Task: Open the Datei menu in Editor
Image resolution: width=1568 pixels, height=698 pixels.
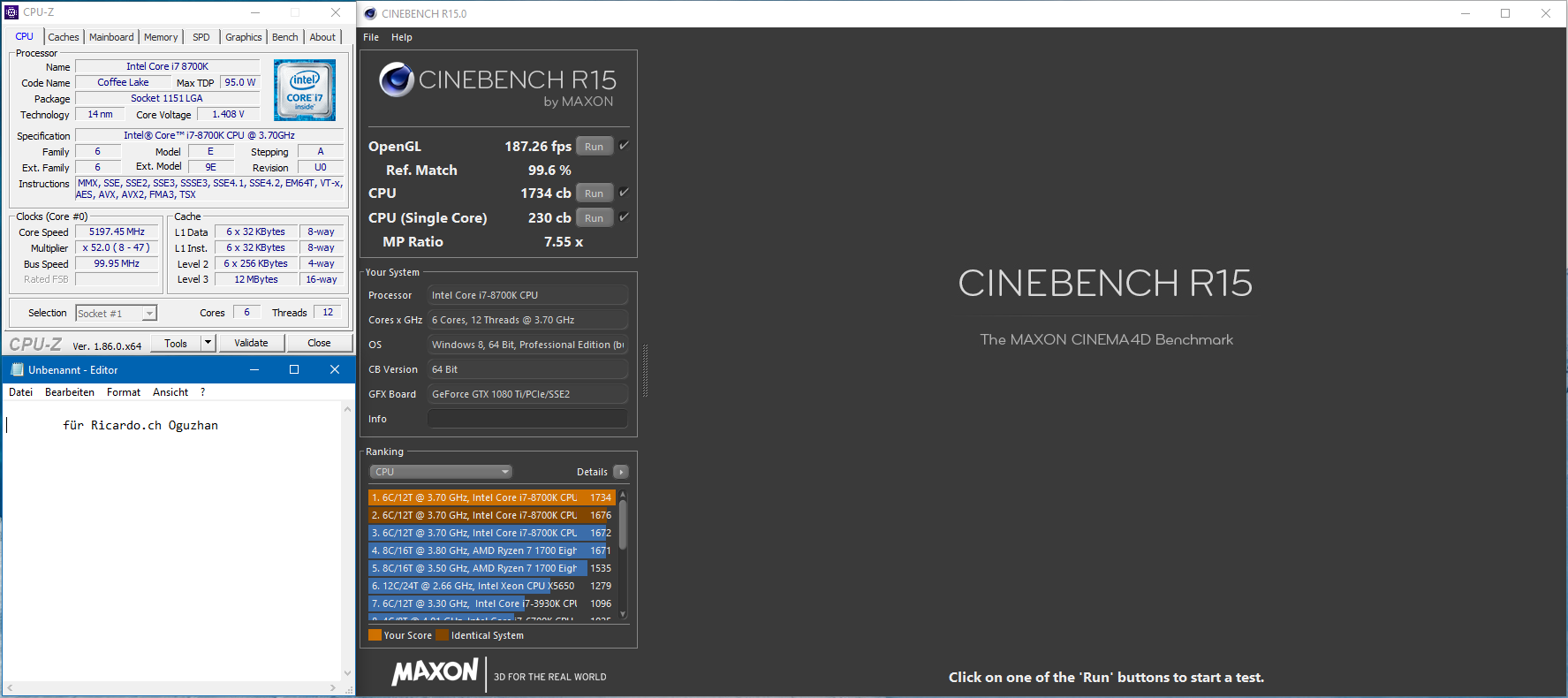Action: click(20, 392)
